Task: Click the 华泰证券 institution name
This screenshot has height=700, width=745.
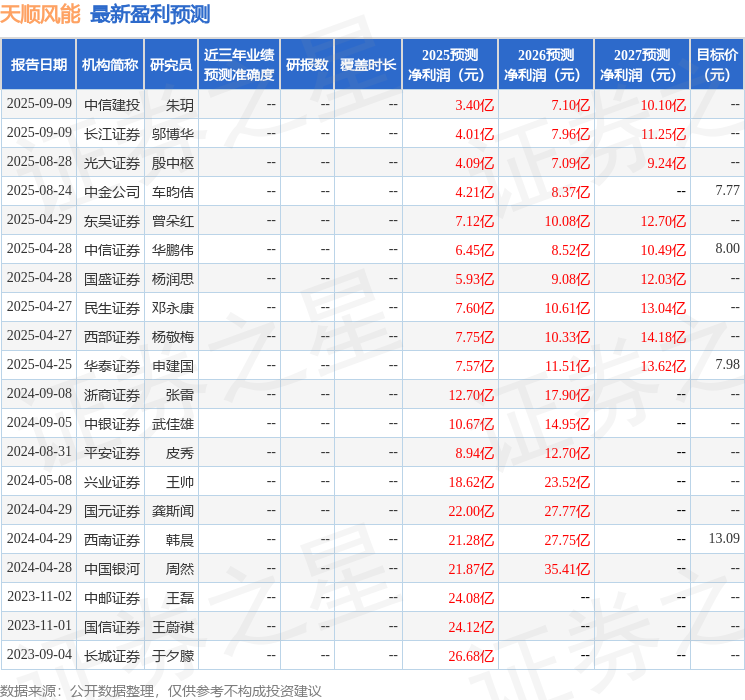Action: [111, 365]
